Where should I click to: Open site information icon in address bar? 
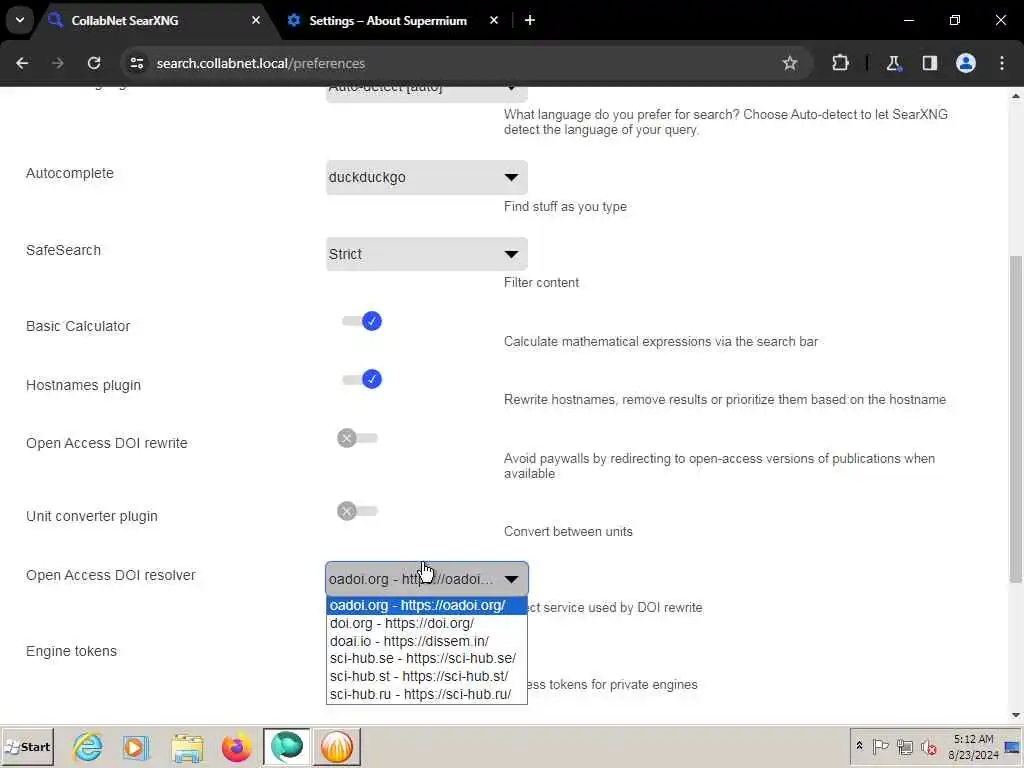pos(136,63)
